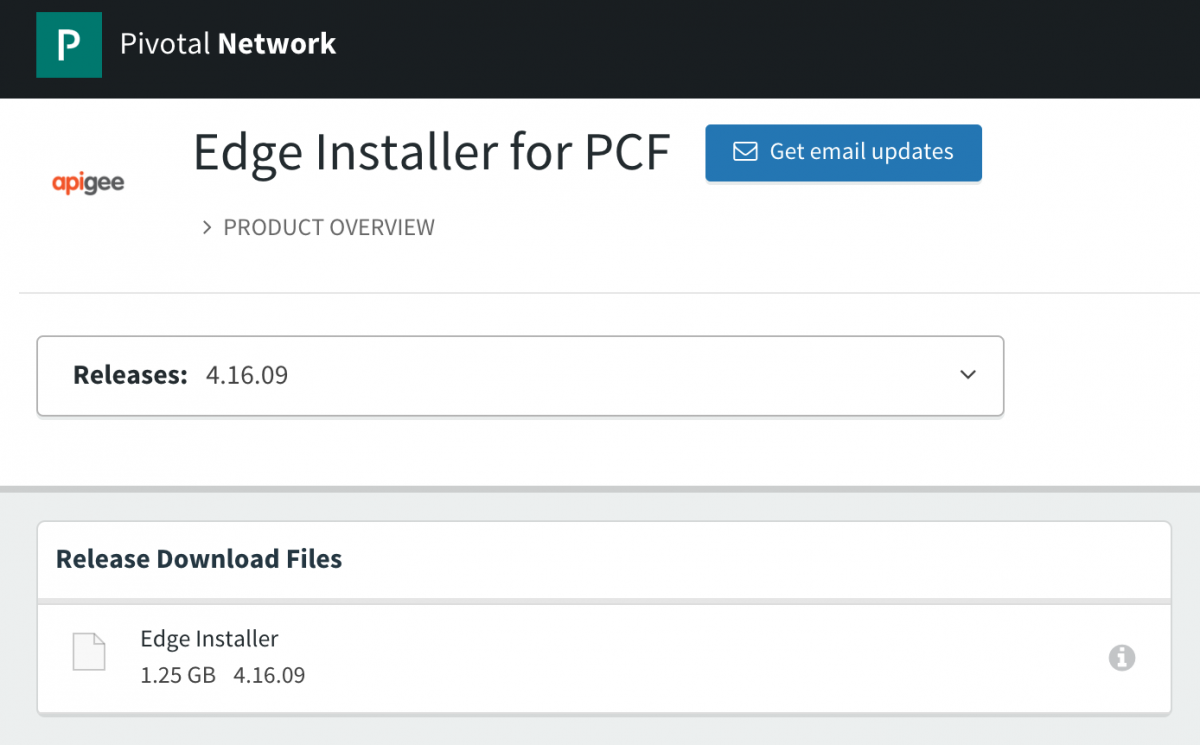Click the envelope icon on email updates button

(745, 151)
